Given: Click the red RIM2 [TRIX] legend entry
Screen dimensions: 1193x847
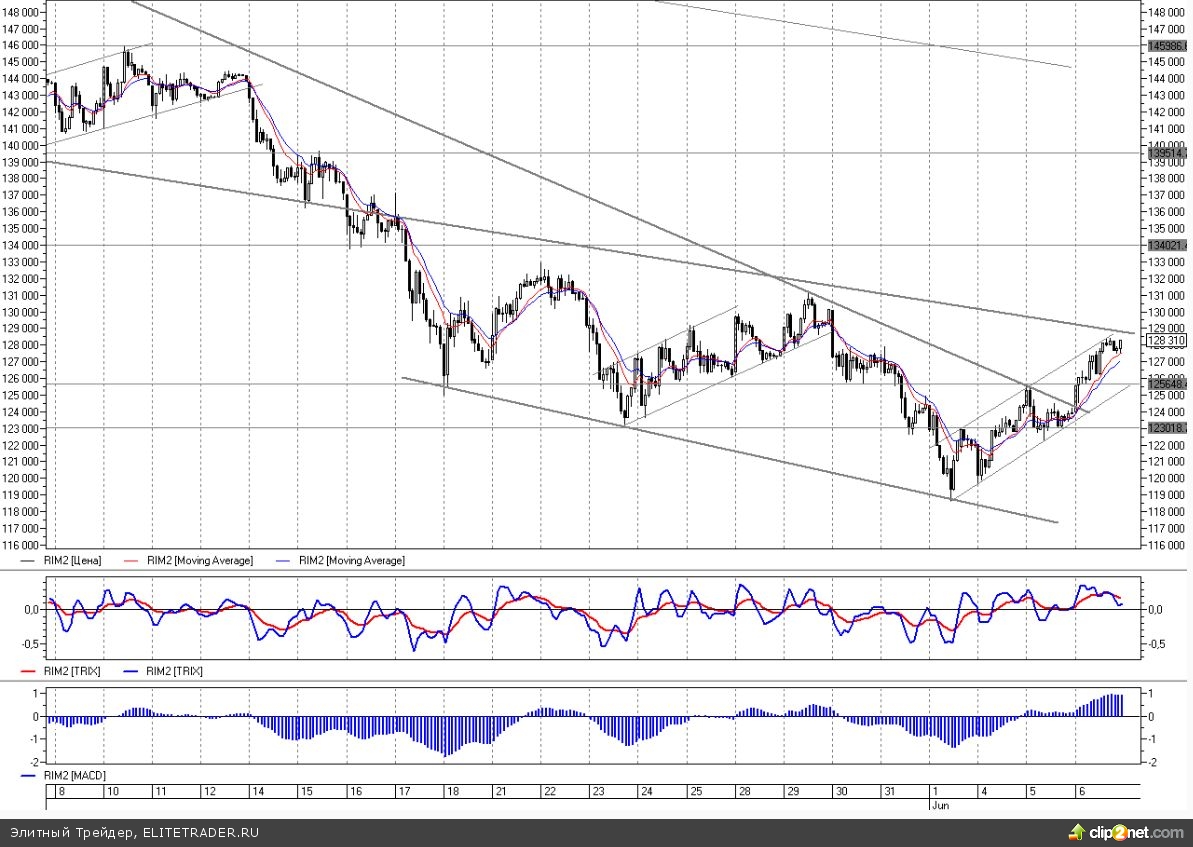Looking at the screenshot, I should pyautogui.click(x=73, y=671).
